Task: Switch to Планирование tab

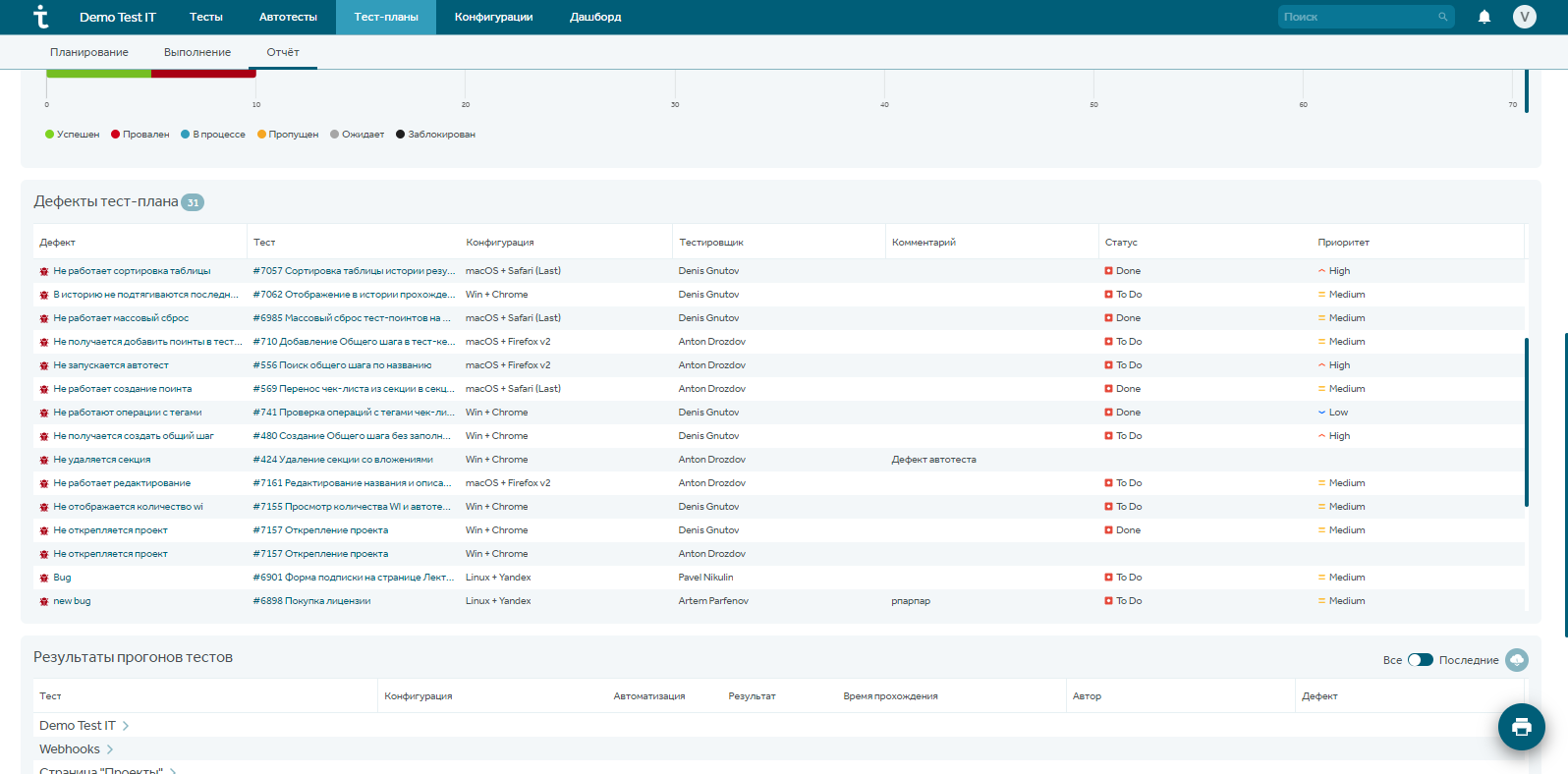Action: coord(89,52)
